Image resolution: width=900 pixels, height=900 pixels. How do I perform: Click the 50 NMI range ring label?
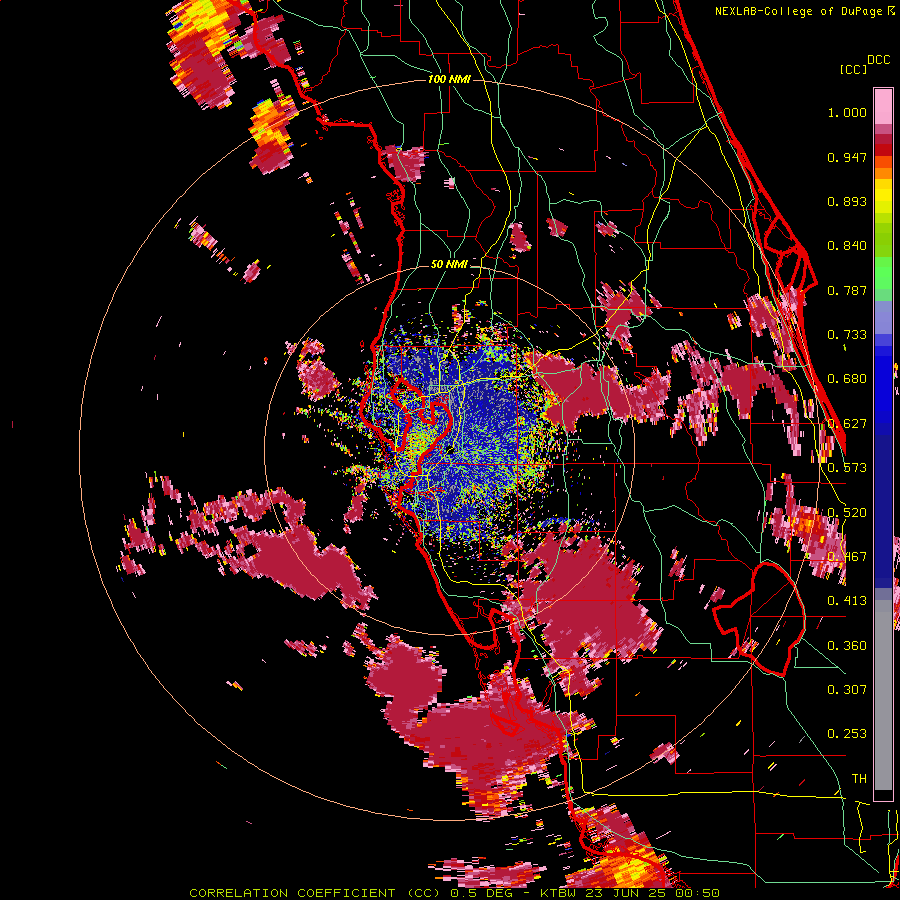click(449, 264)
